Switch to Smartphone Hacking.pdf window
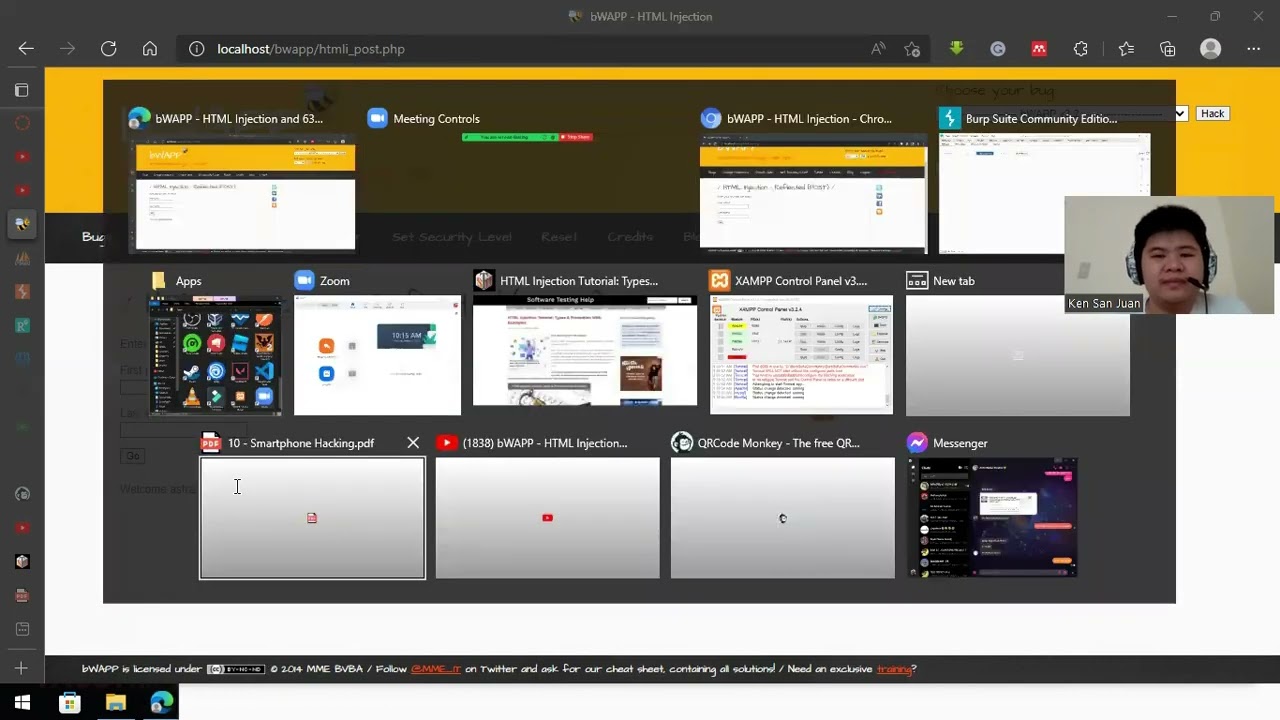The height and width of the screenshot is (720, 1280). [312, 518]
